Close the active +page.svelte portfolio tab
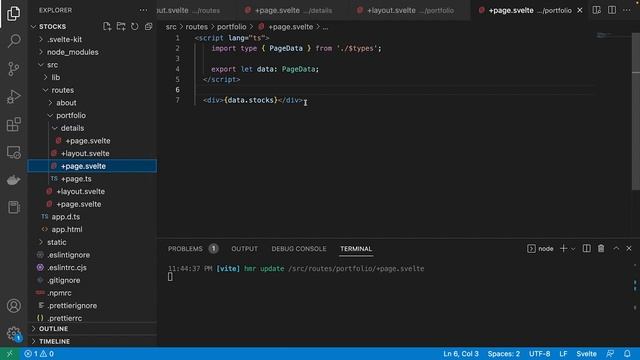640x360 pixels. tap(580, 10)
